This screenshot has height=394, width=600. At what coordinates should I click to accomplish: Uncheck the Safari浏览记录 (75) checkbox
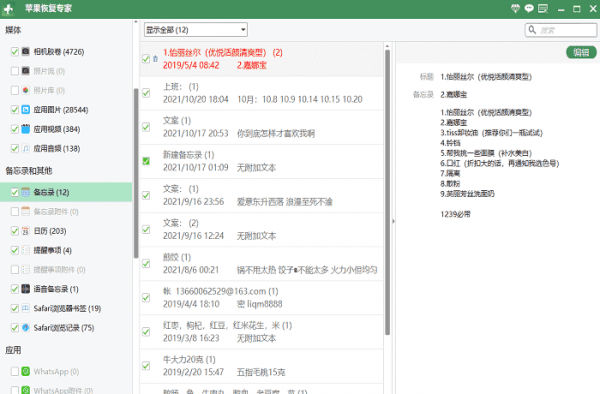[15, 327]
